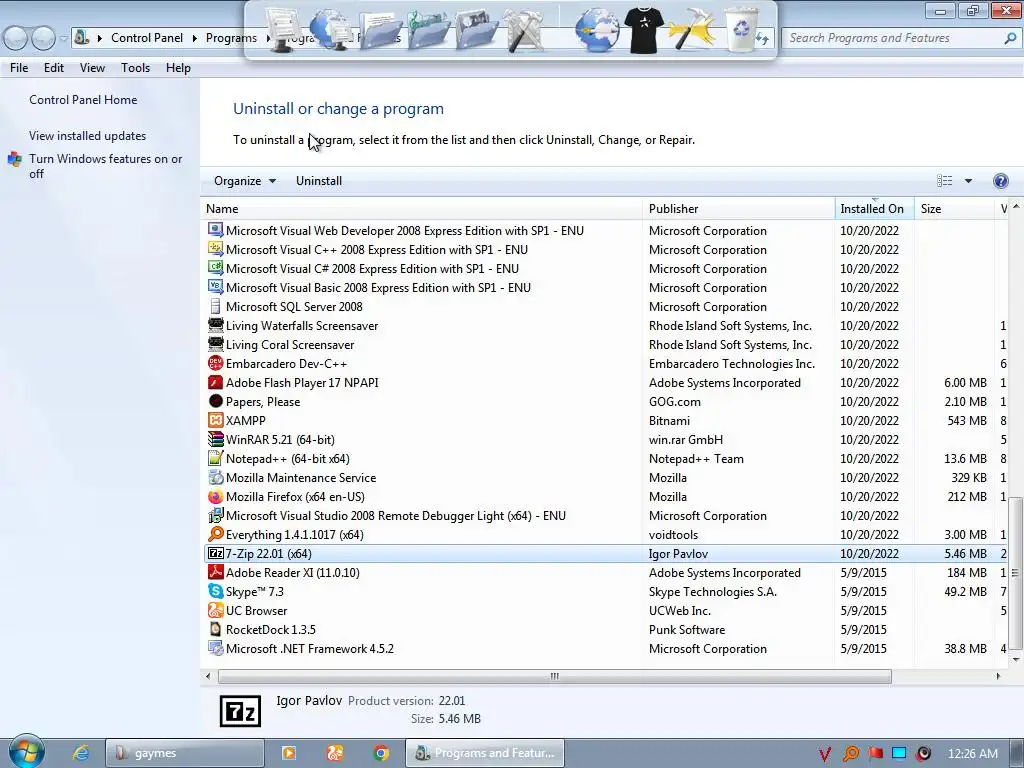Open the help question mark icon
The image size is (1024, 768).
click(x=1000, y=181)
